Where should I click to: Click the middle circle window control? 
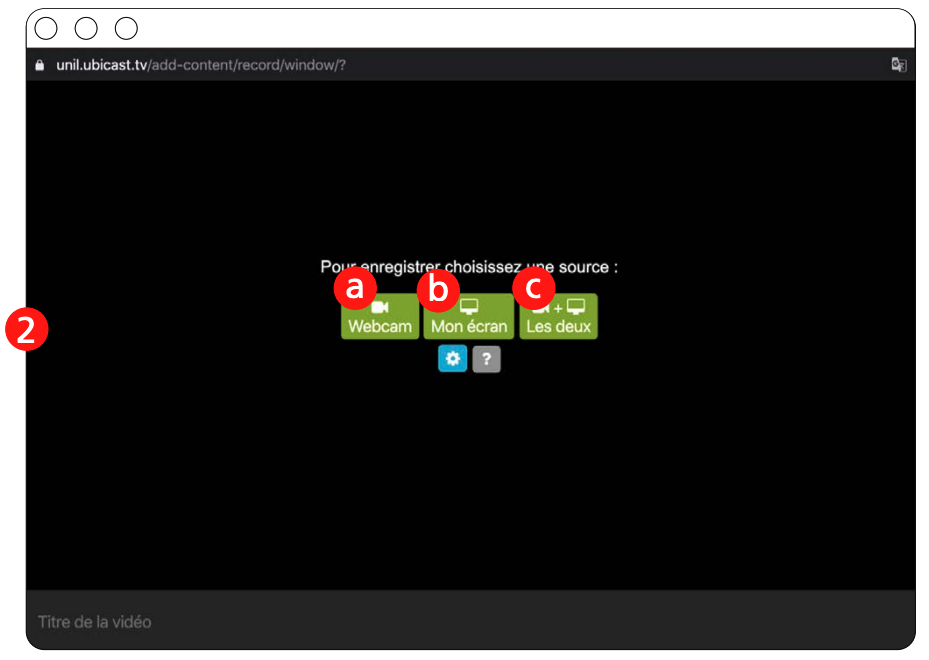[86, 28]
